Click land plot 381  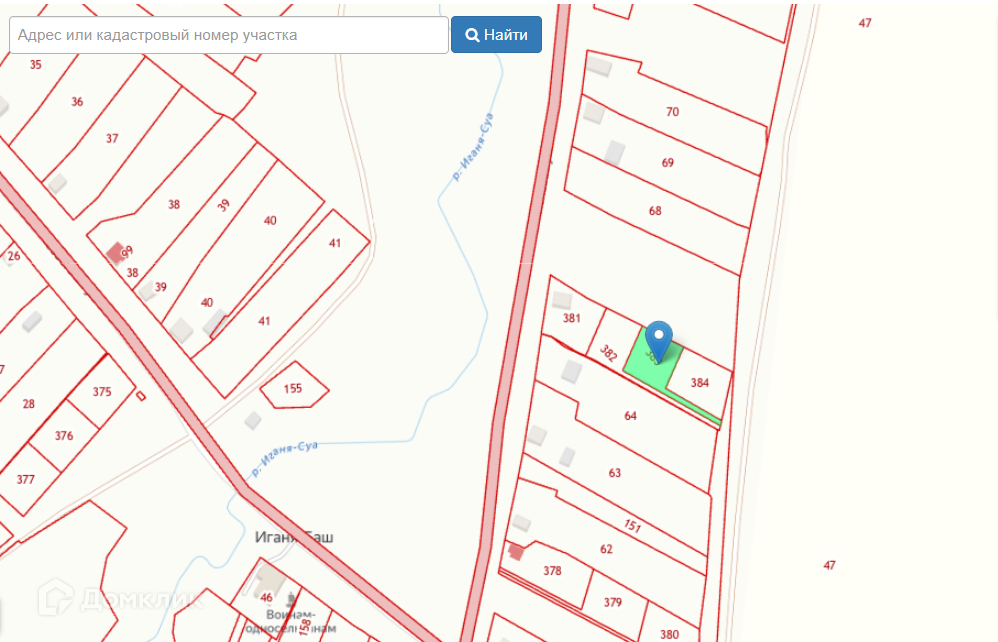click(x=572, y=318)
